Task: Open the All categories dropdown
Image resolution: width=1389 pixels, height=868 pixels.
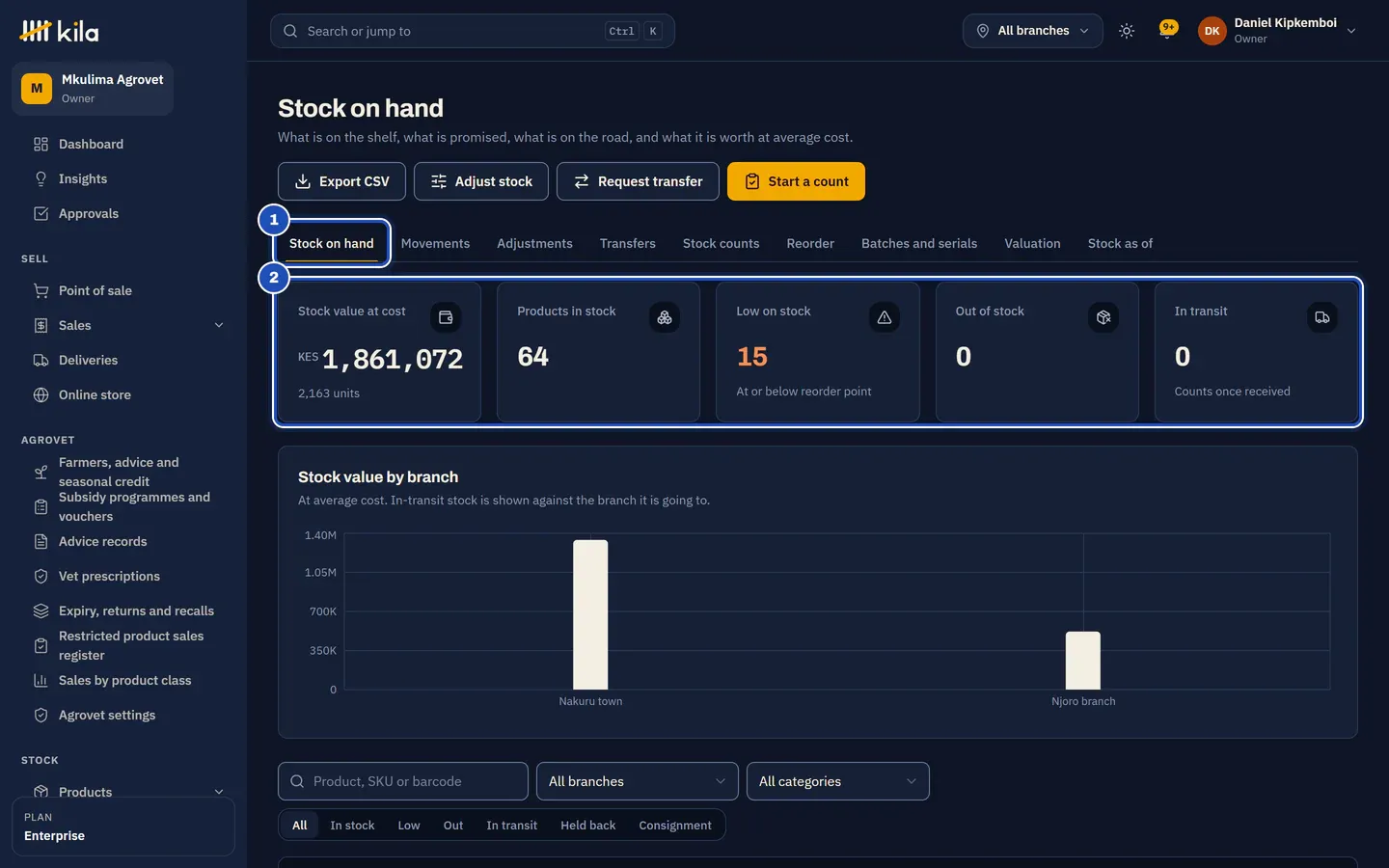Action: (x=837, y=781)
